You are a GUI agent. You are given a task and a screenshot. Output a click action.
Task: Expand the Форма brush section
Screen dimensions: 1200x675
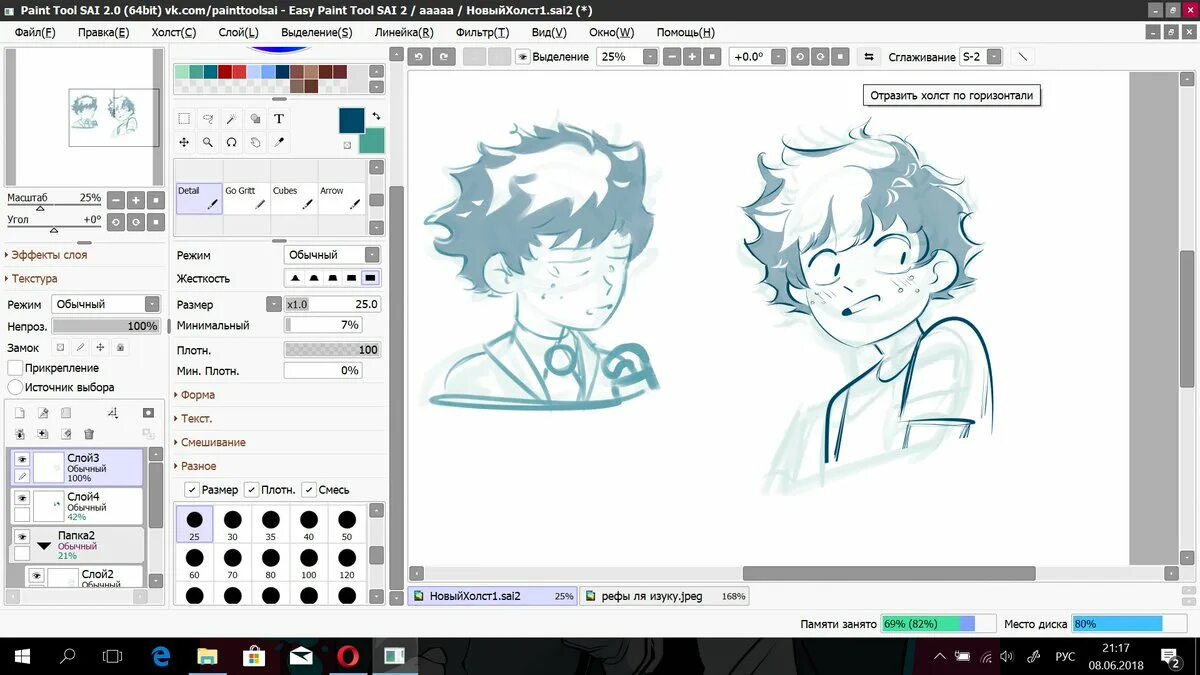(x=197, y=395)
